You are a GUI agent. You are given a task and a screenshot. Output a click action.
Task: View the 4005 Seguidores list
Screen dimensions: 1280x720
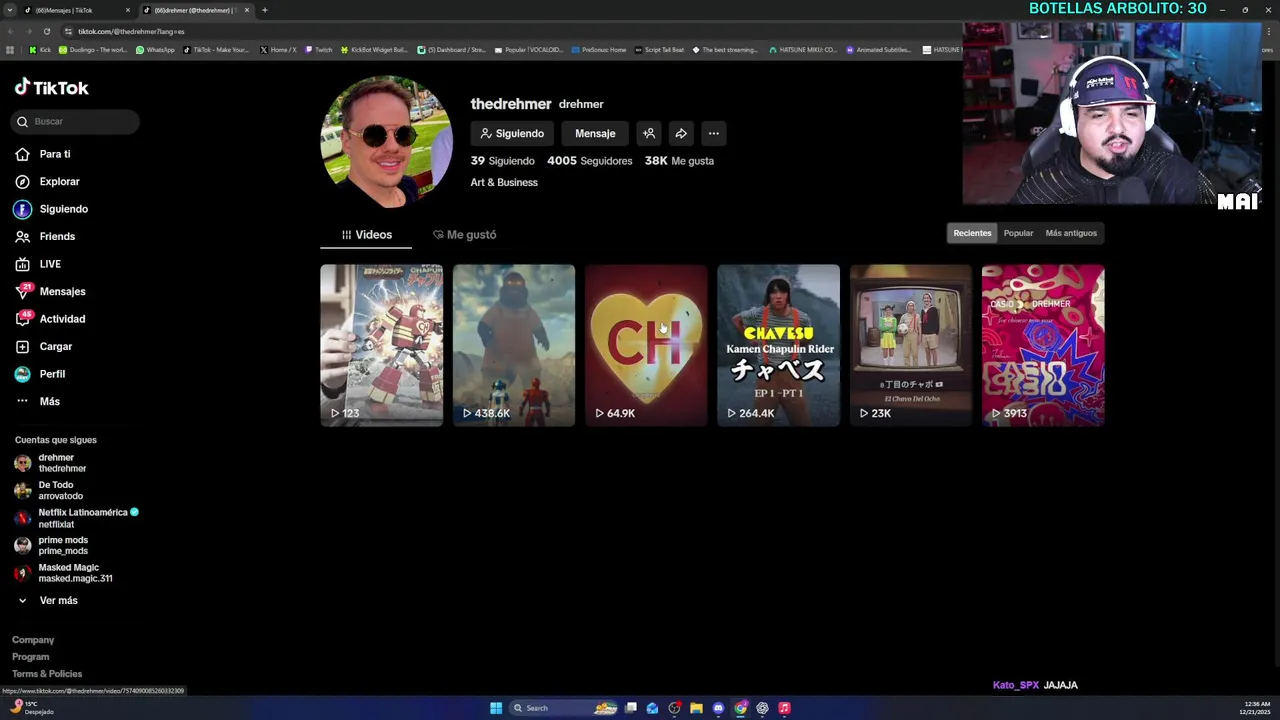pyautogui.click(x=590, y=161)
